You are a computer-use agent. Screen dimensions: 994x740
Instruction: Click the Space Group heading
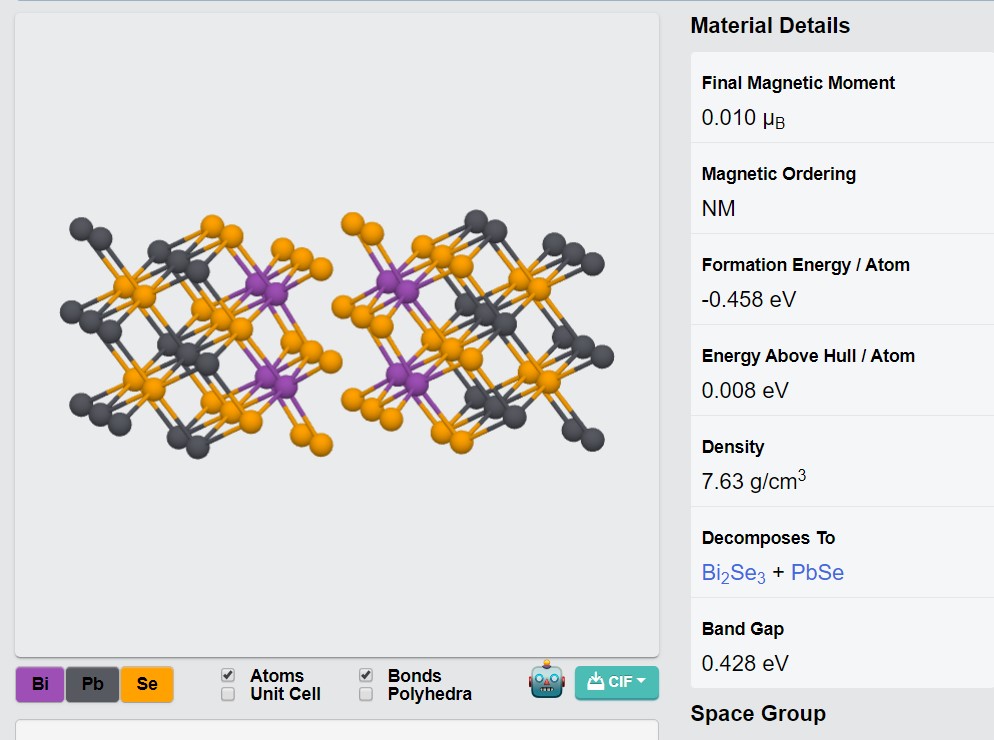758,713
